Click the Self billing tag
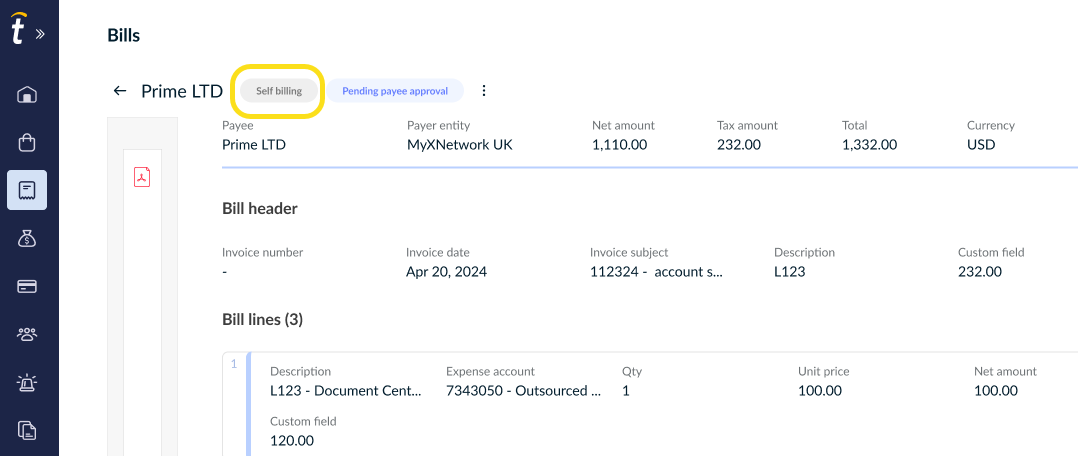 (279, 91)
